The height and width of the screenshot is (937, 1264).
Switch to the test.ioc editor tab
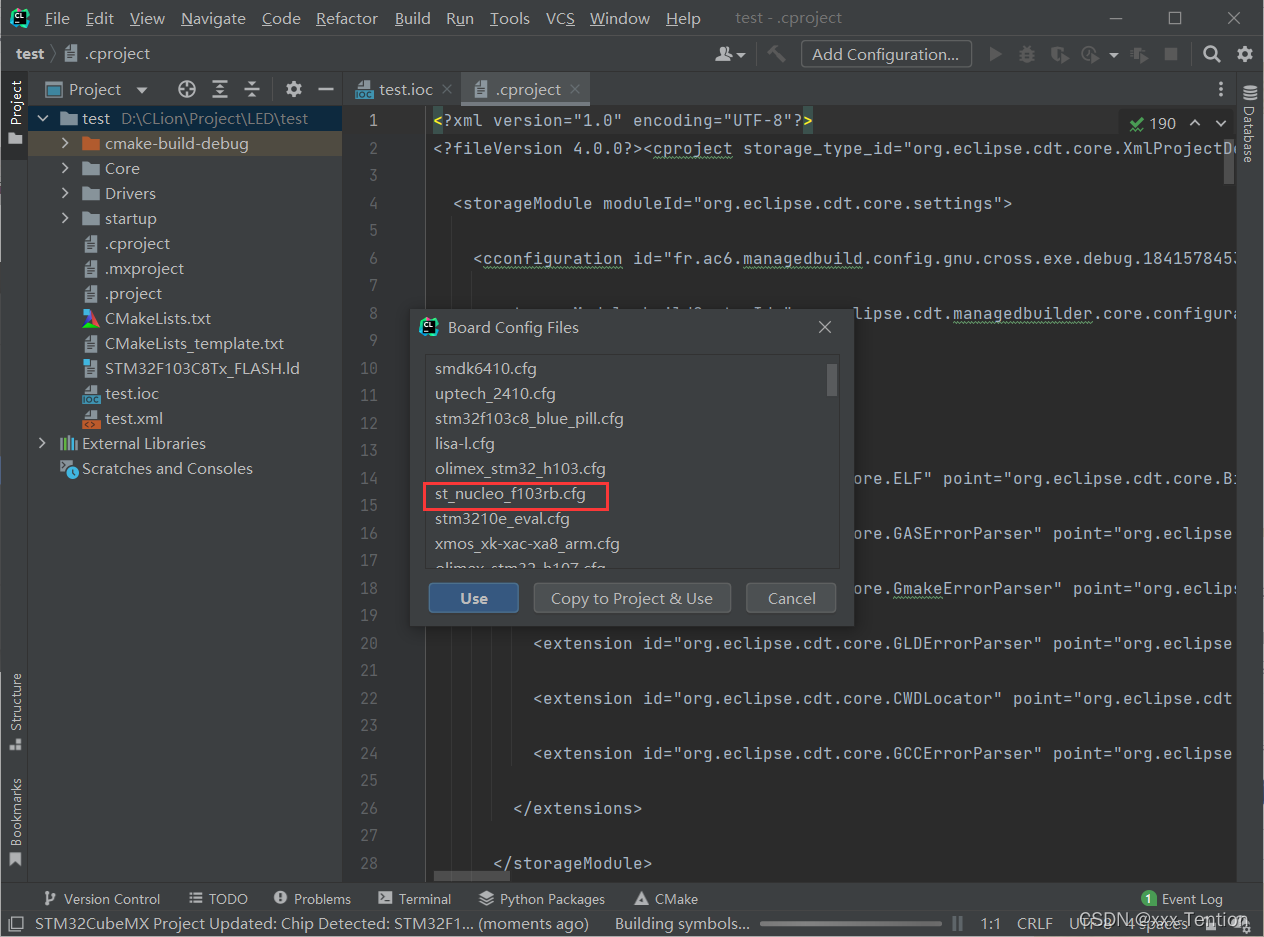[x=404, y=89]
